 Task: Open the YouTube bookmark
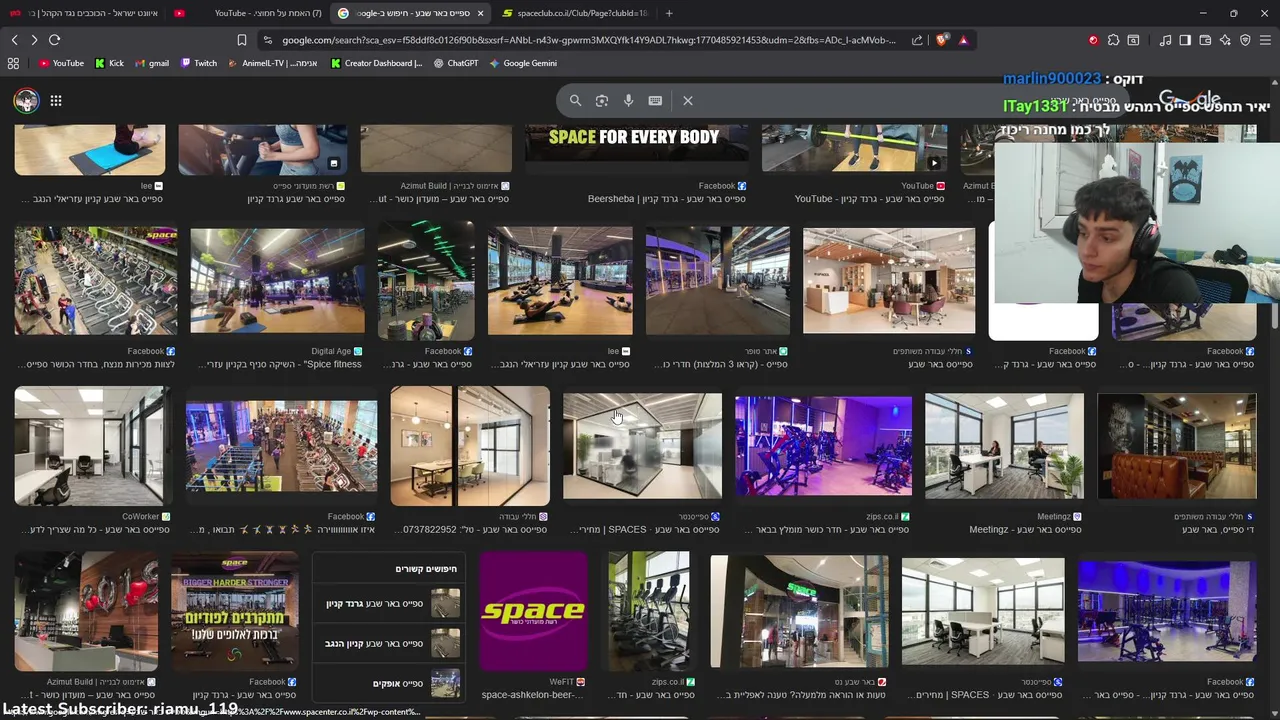point(61,63)
